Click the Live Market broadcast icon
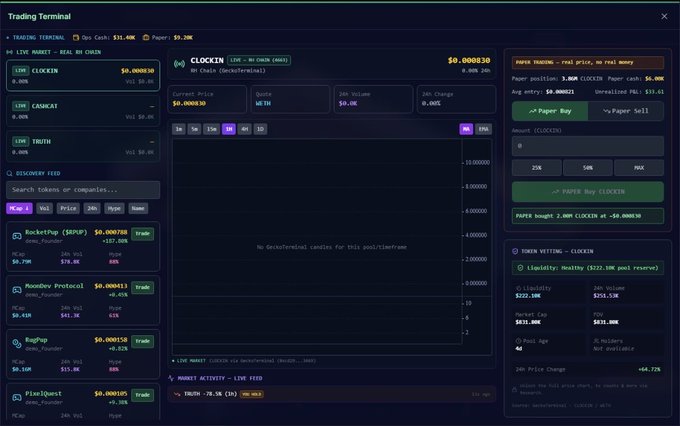680x426 pixels. click(x=10, y=52)
